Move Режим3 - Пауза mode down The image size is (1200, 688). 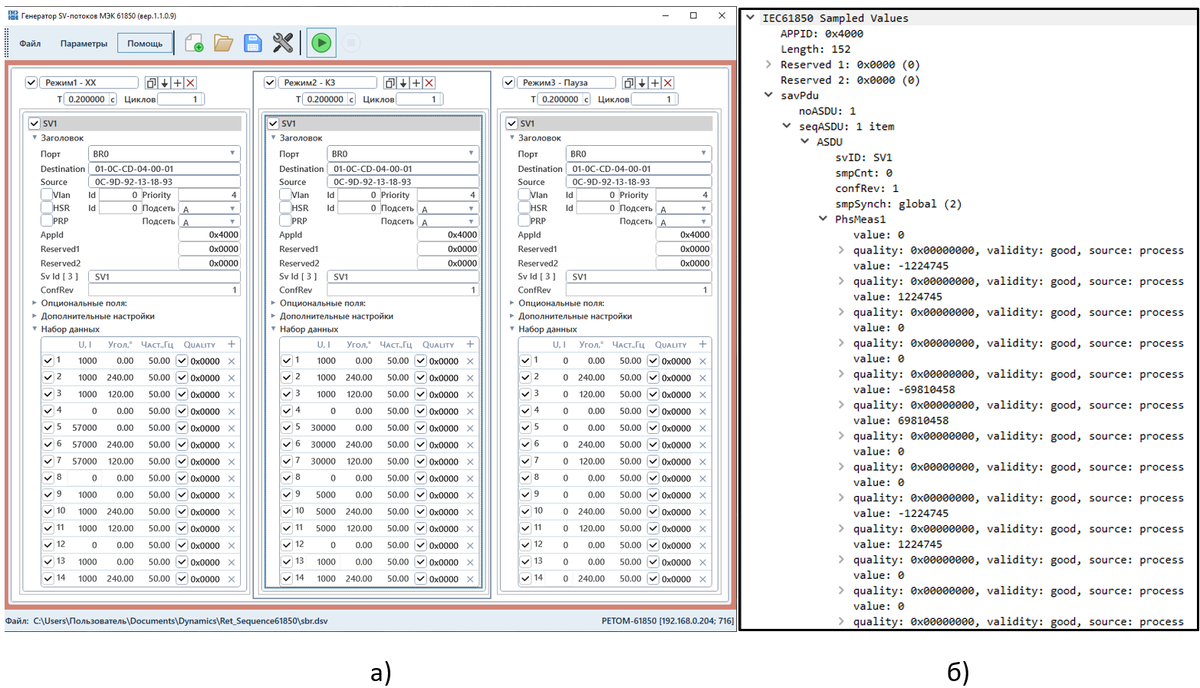pos(642,83)
